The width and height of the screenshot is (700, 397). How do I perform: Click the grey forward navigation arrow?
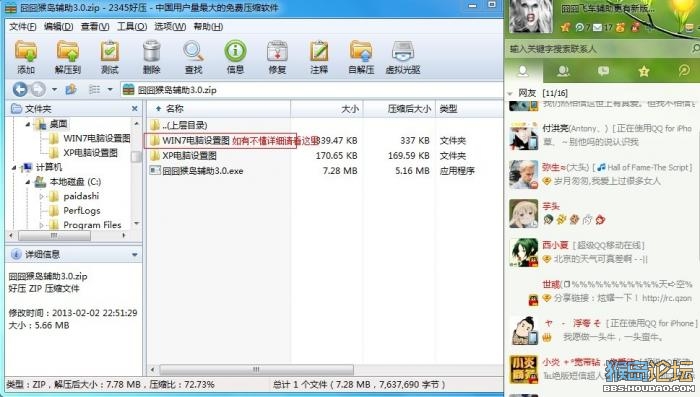click(38, 90)
